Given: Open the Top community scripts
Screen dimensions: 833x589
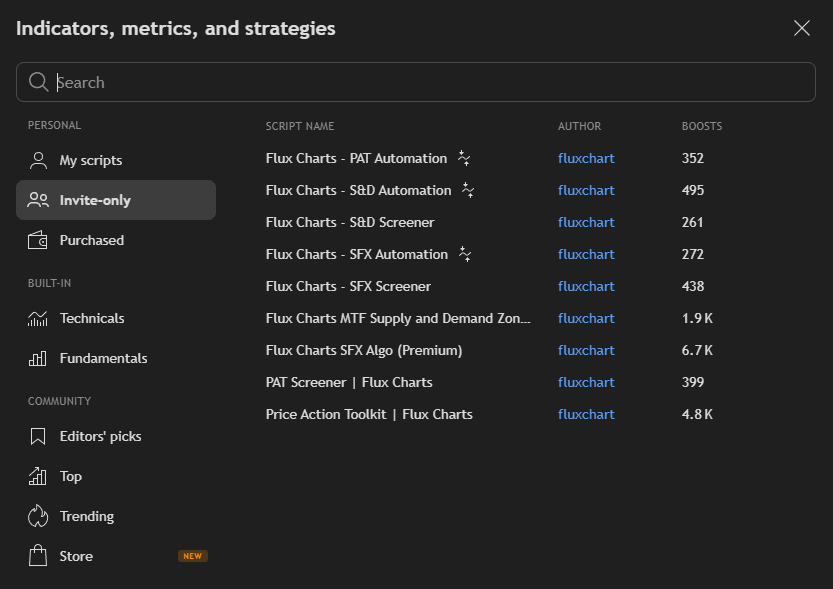Looking at the screenshot, I should click(x=116, y=476).
